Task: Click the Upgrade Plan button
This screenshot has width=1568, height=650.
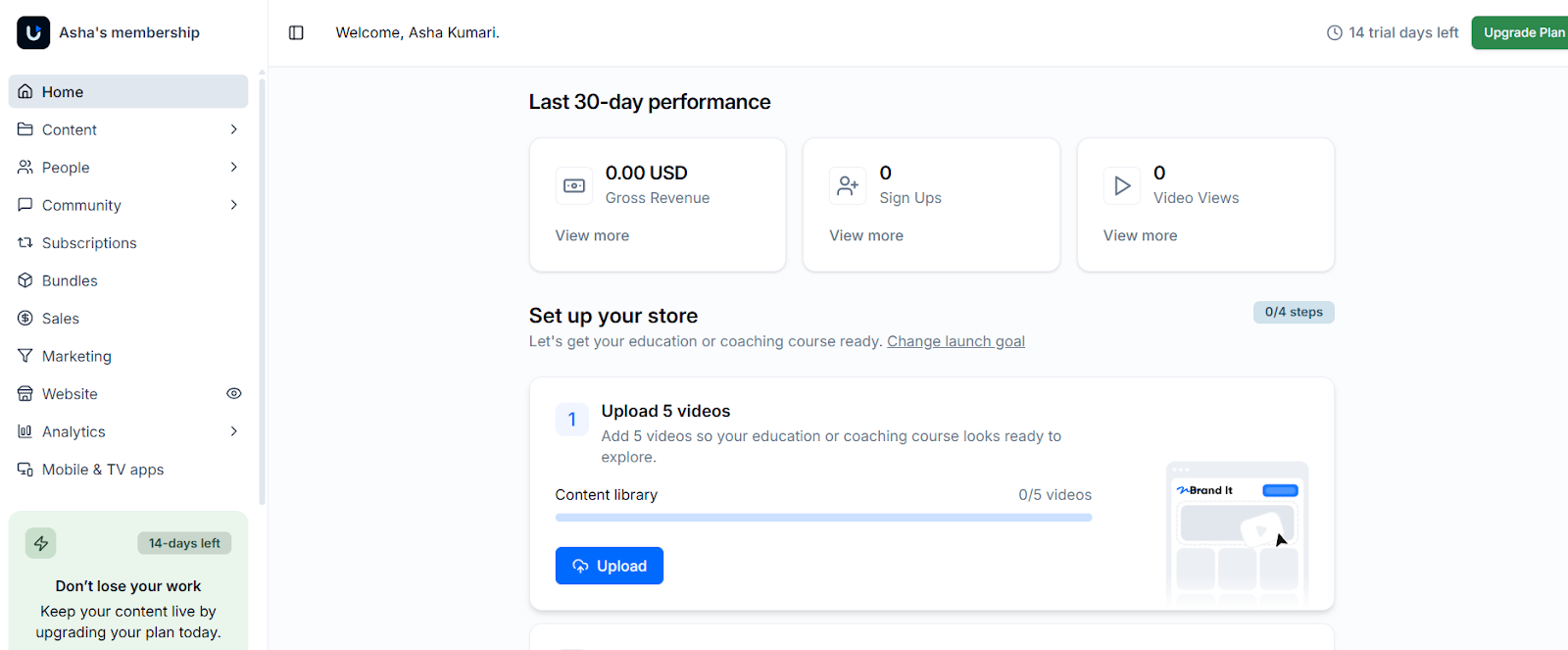Action: (1520, 32)
